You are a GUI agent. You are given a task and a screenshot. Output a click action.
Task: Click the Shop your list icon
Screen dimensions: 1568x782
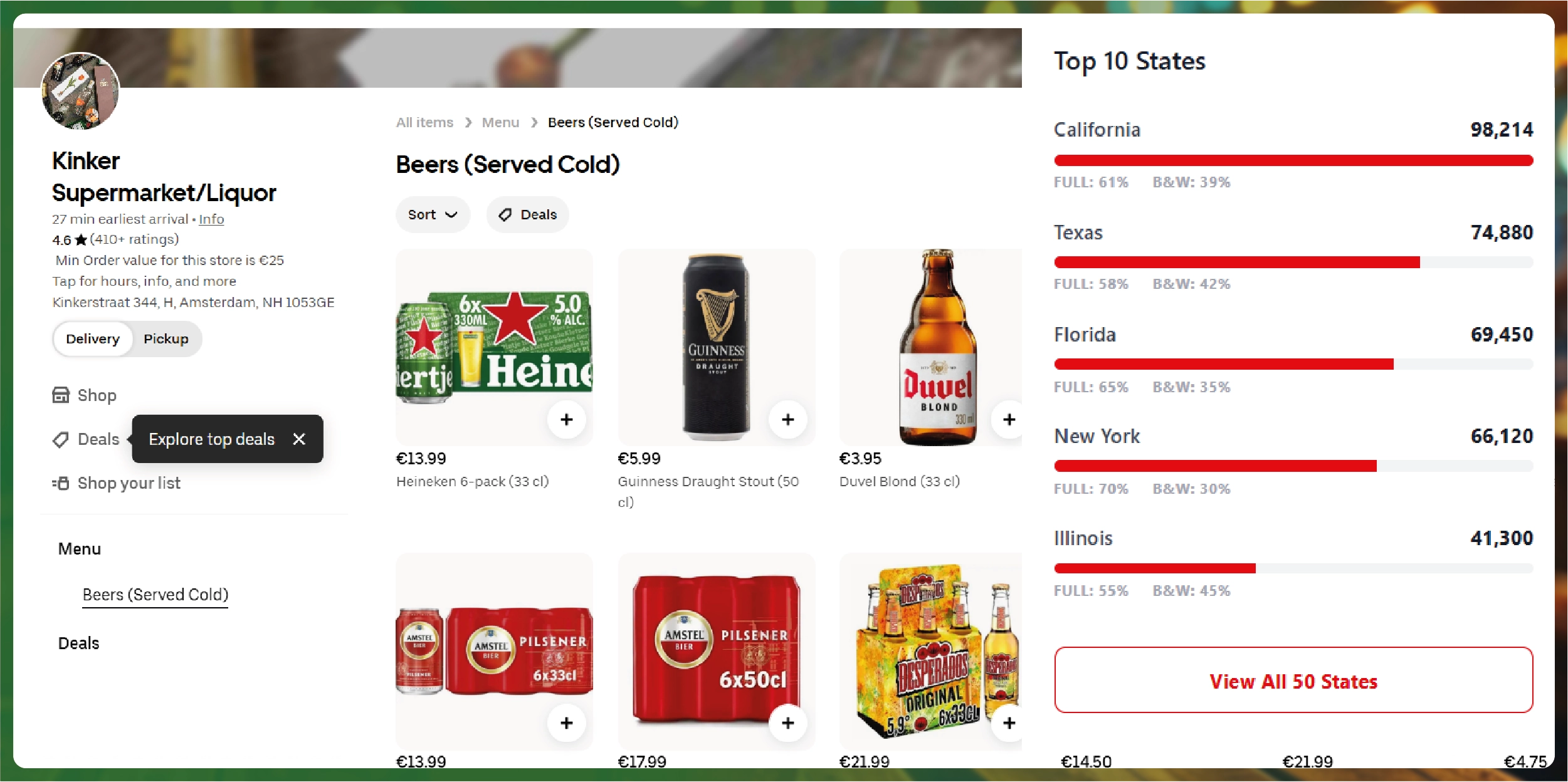click(x=61, y=483)
